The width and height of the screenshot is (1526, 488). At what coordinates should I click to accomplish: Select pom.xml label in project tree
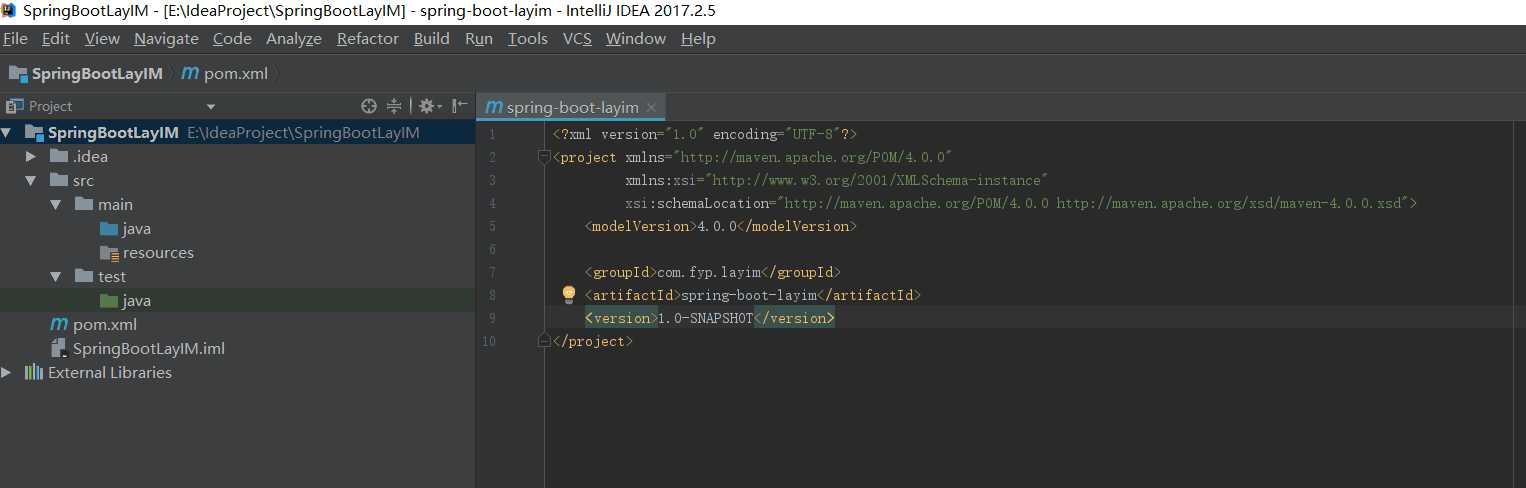105,324
